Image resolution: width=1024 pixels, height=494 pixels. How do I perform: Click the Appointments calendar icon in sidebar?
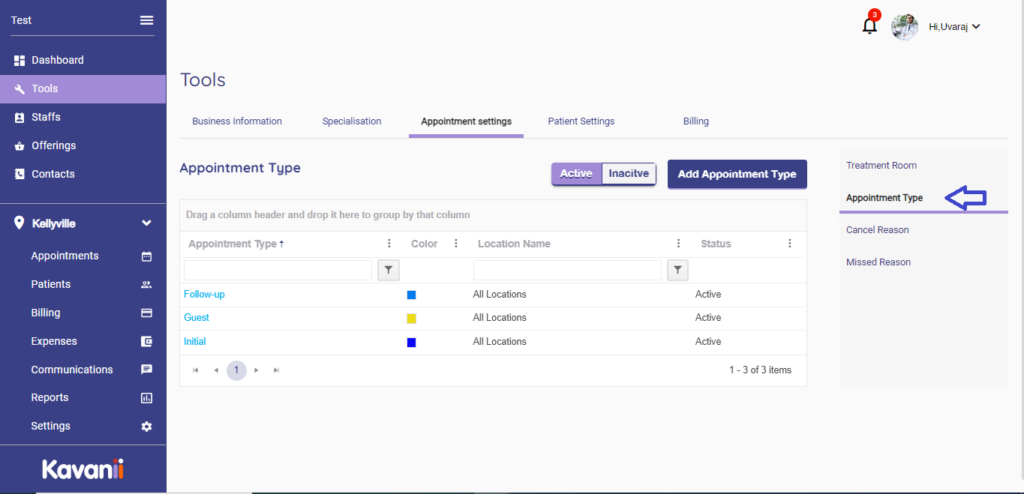pos(147,256)
